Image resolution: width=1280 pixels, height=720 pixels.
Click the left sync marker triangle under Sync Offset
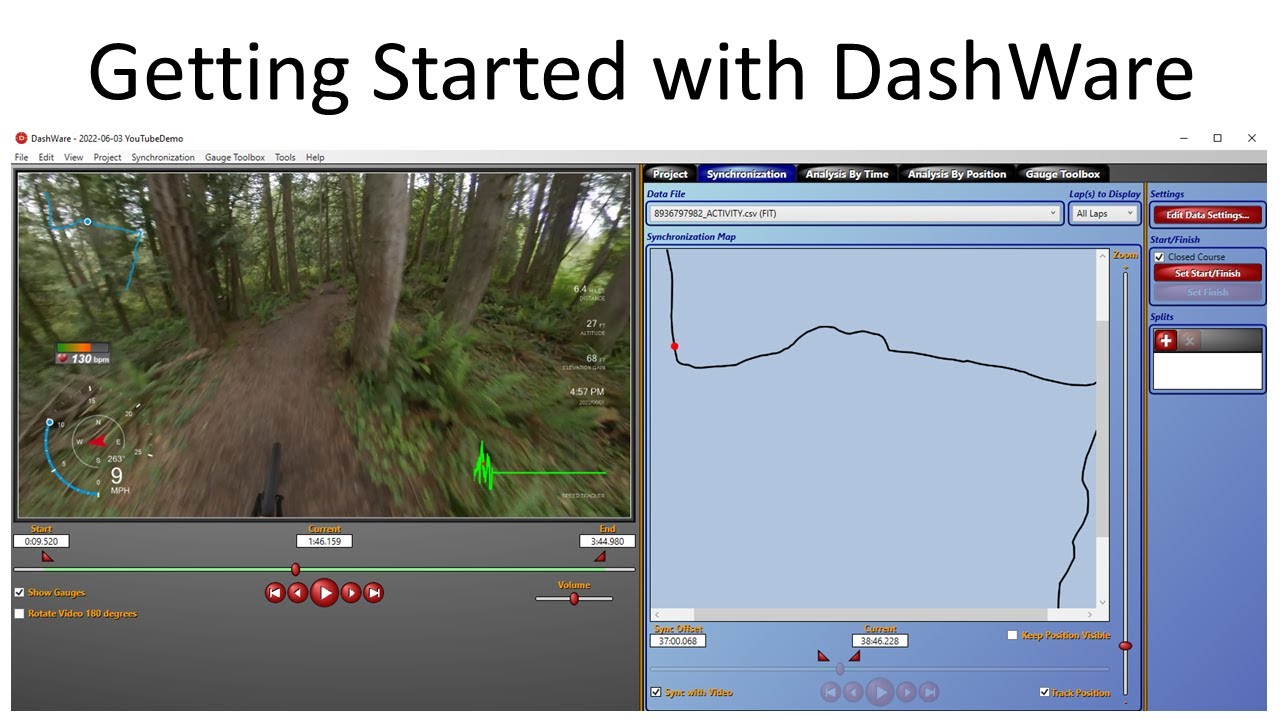click(x=823, y=656)
